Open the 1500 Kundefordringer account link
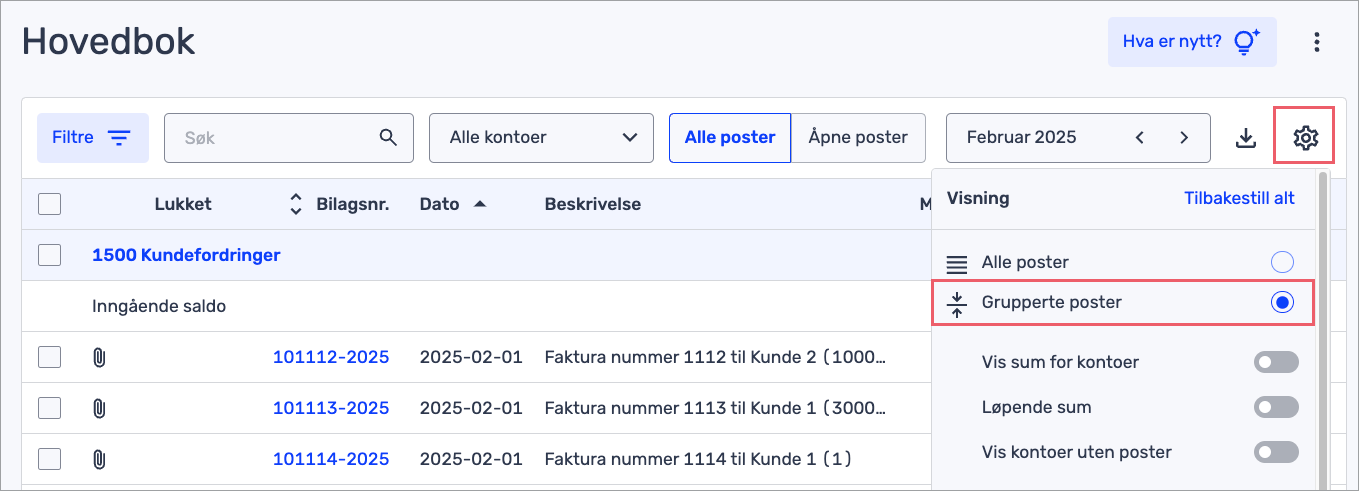This screenshot has height=491, width=1359. pos(186,255)
